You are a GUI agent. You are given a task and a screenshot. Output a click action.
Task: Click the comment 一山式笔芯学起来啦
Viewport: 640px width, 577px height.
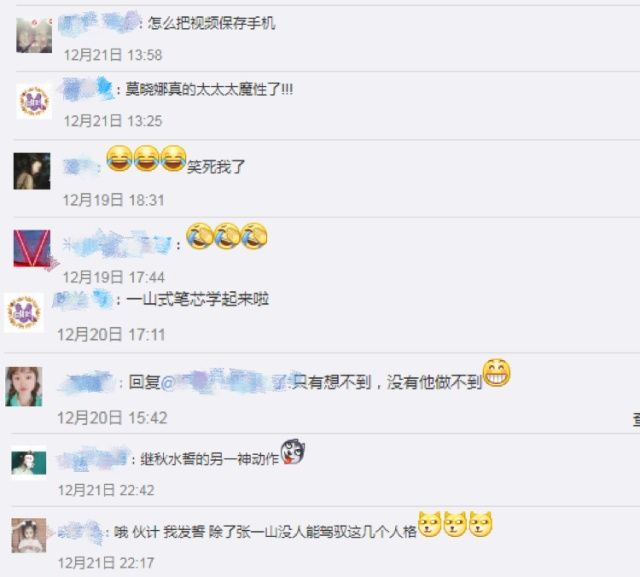click(x=197, y=300)
